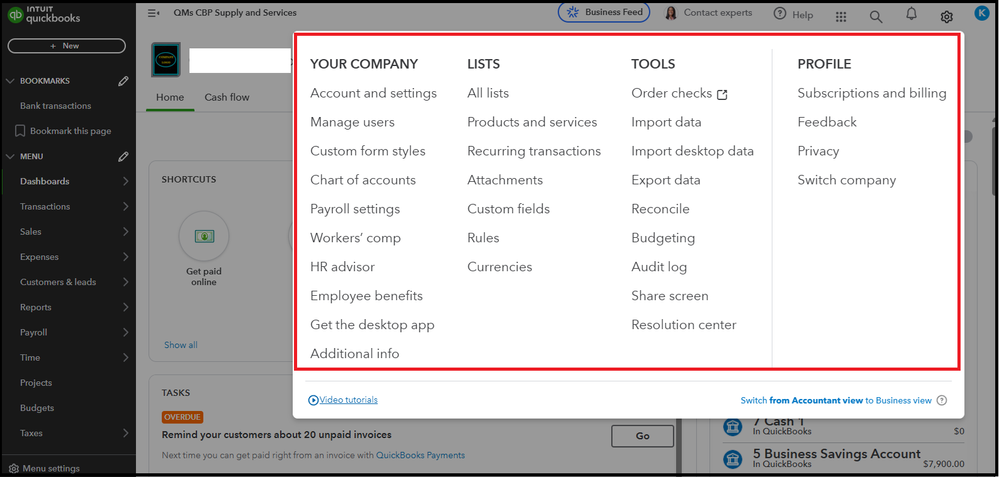
Task: Open Currencies list
Action: [x=500, y=267]
